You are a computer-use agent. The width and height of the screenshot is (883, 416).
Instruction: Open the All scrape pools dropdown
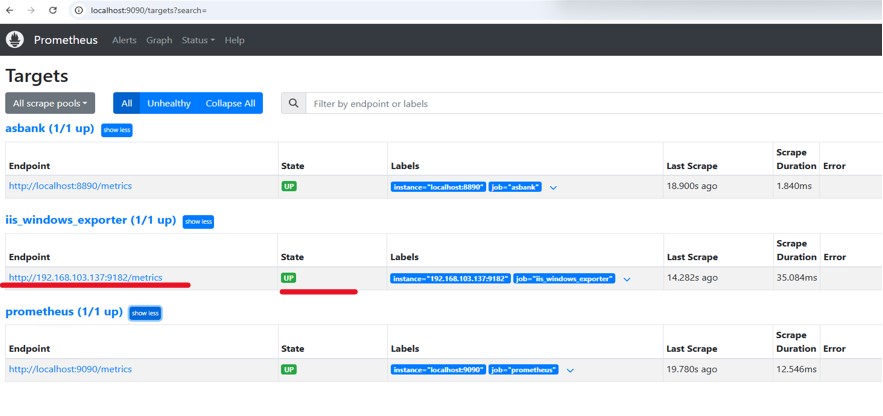[x=50, y=103]
